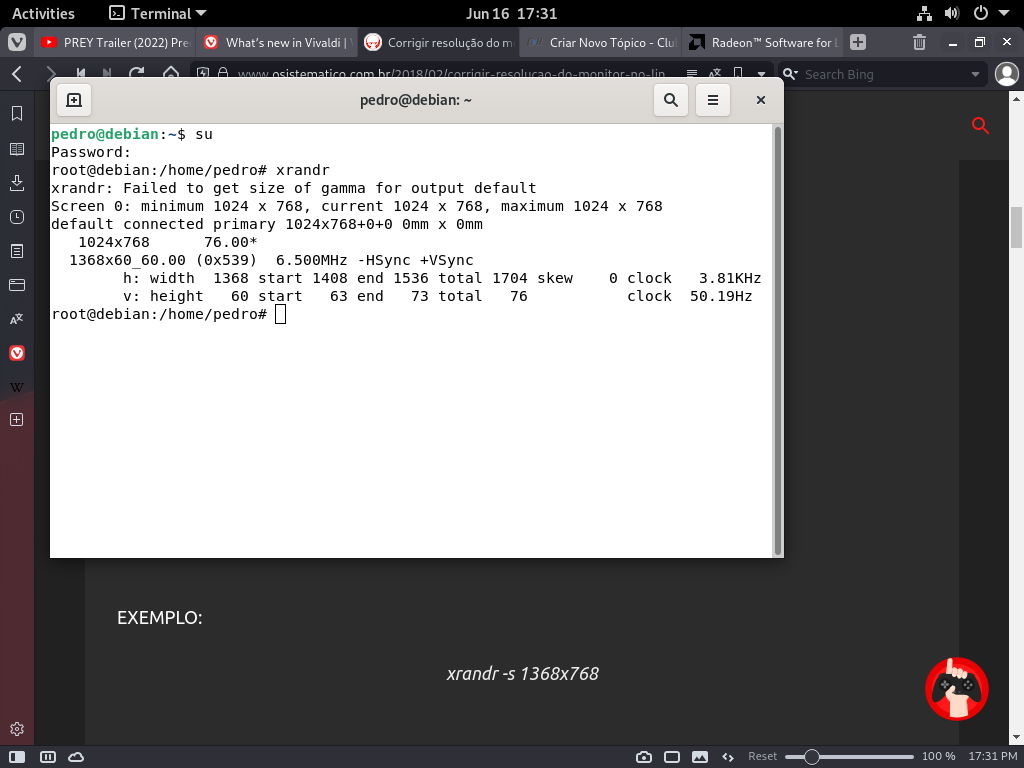Open page actions in status bar
This screenshot has width=1024, height=768.
(x=728, y=757)
